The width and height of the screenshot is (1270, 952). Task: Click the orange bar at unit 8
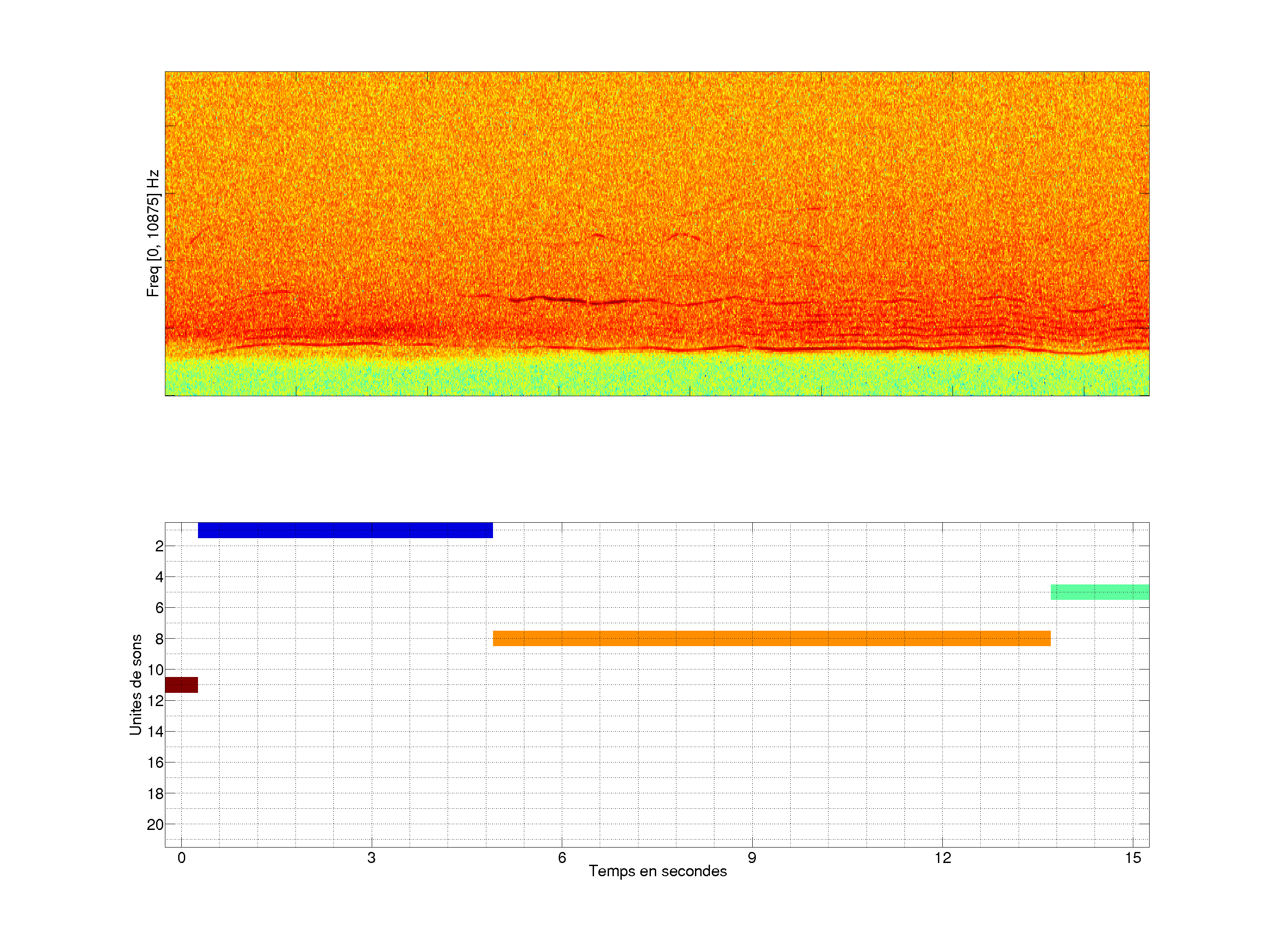pos(771,638)
